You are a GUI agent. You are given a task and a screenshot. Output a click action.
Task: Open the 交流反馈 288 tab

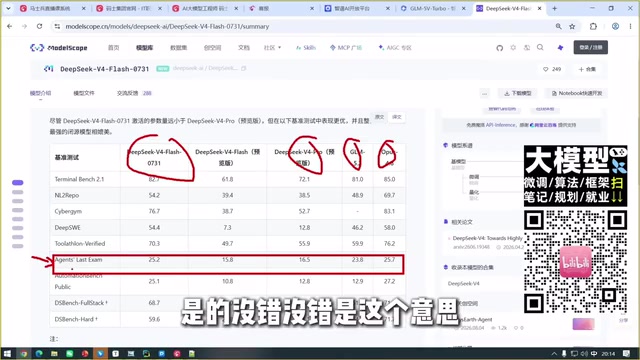click(x=134, y=93)
